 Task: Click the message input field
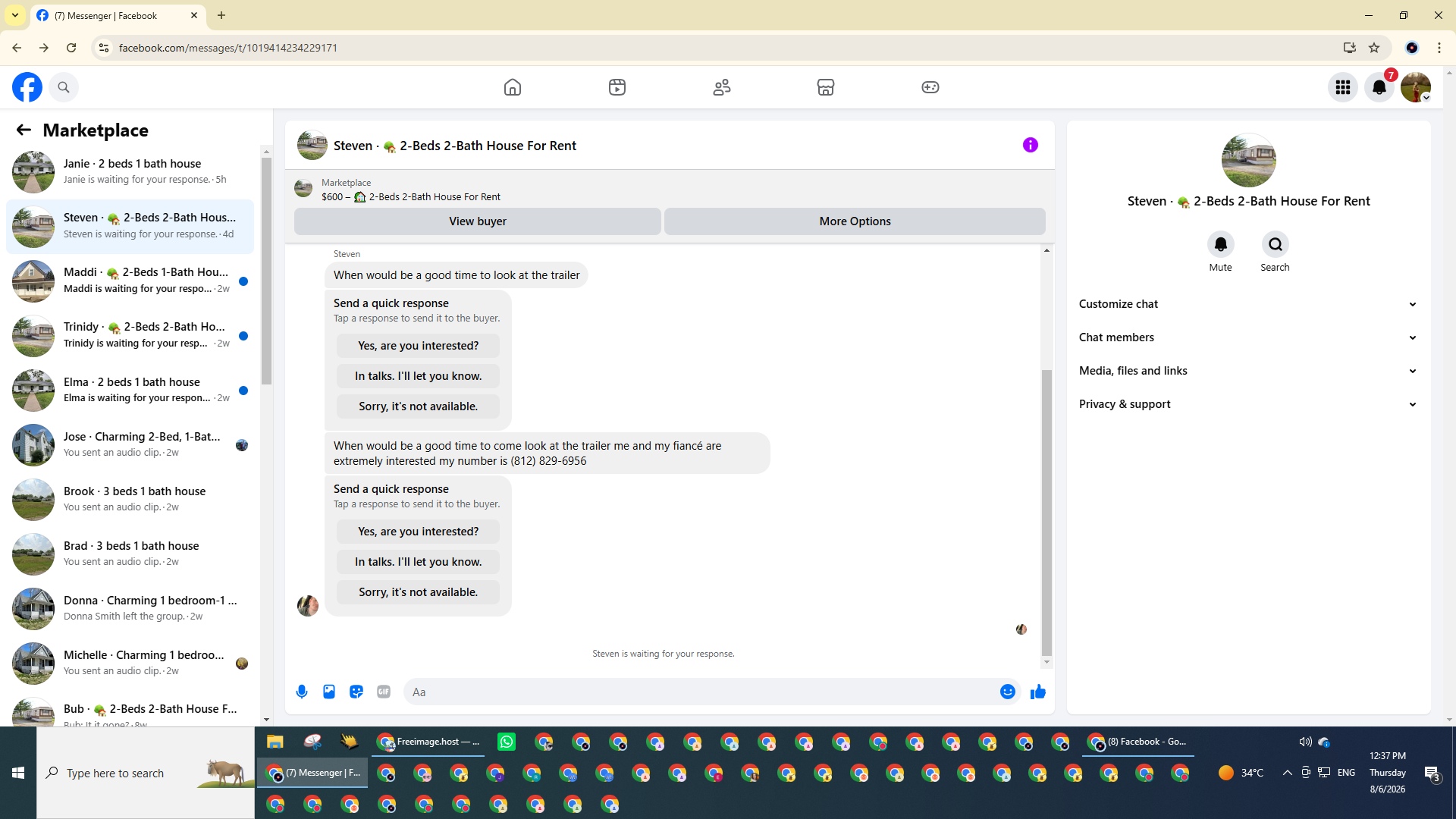pos(701,692)
